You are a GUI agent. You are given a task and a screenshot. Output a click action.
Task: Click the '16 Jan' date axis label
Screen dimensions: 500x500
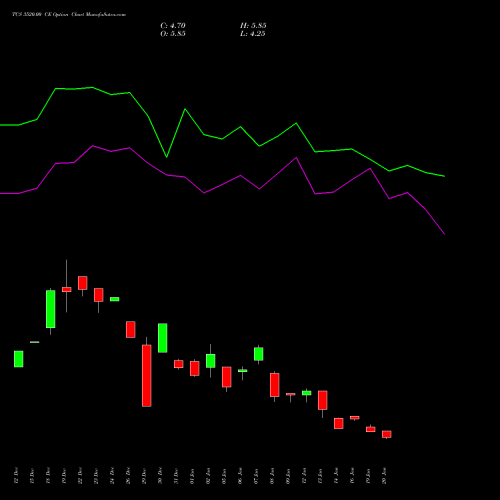(x=352, y=476)
